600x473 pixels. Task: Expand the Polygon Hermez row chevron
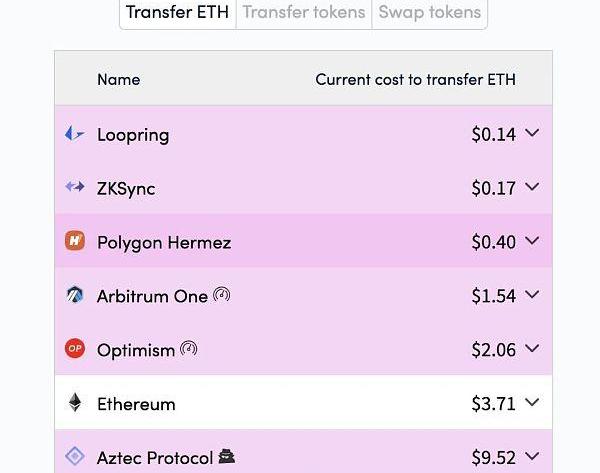(x=532, y=241)
